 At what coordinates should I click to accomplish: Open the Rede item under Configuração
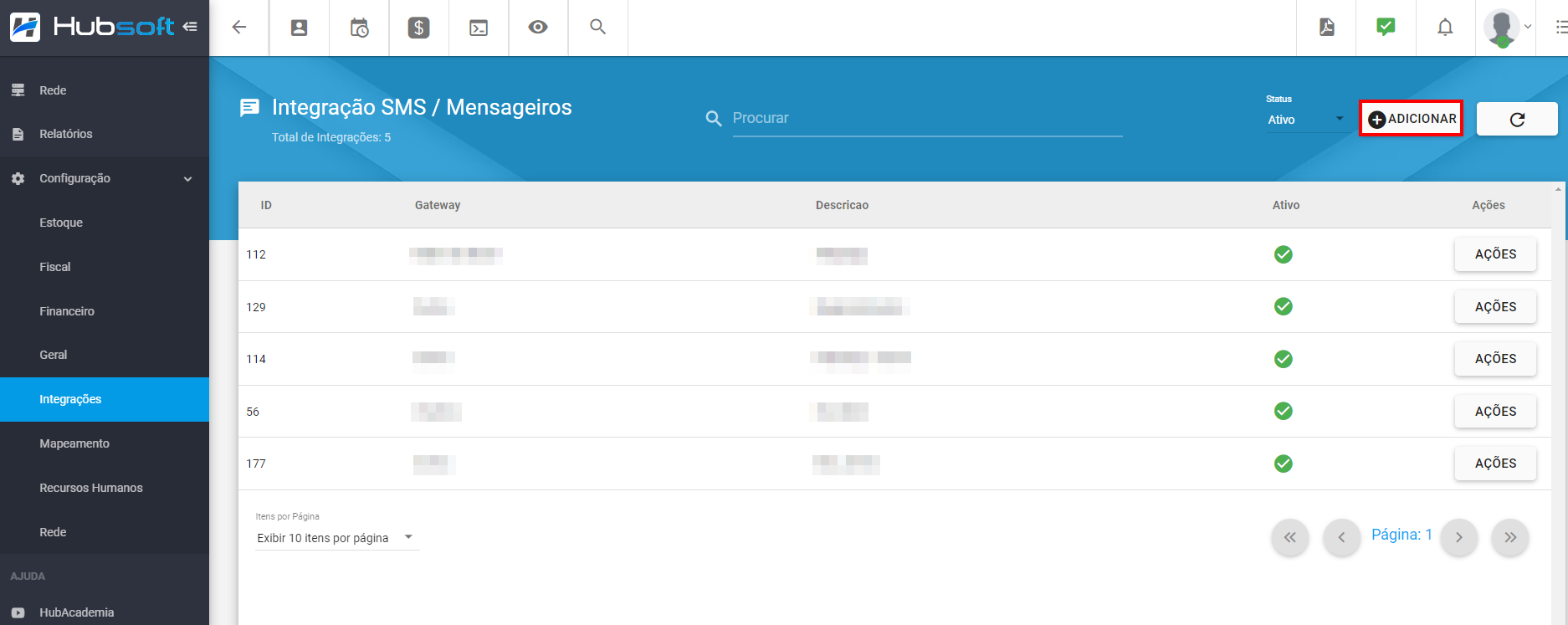pyautogui.click(x=105, y=532)
